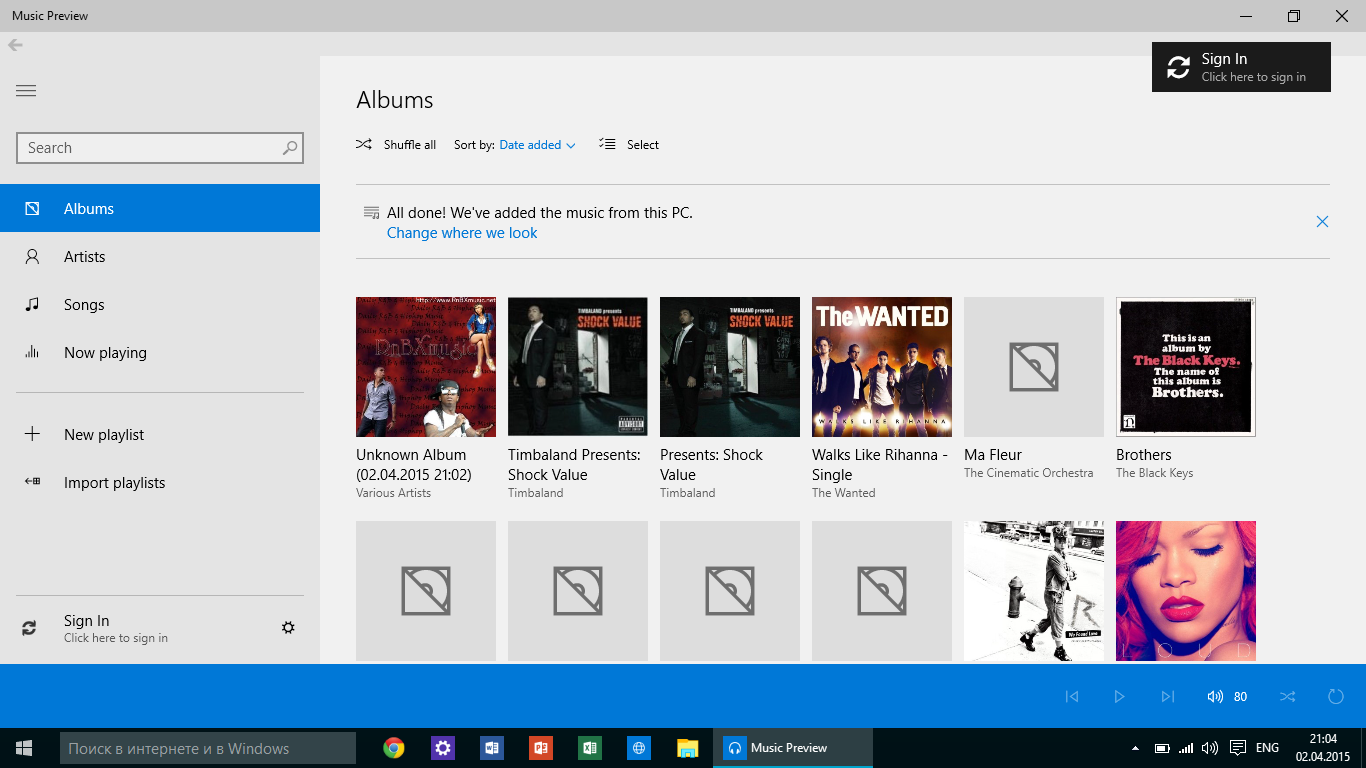Skip to next track
Image resolution: width=1366 pixels, height=768 pixels.
click(1167, 697)
